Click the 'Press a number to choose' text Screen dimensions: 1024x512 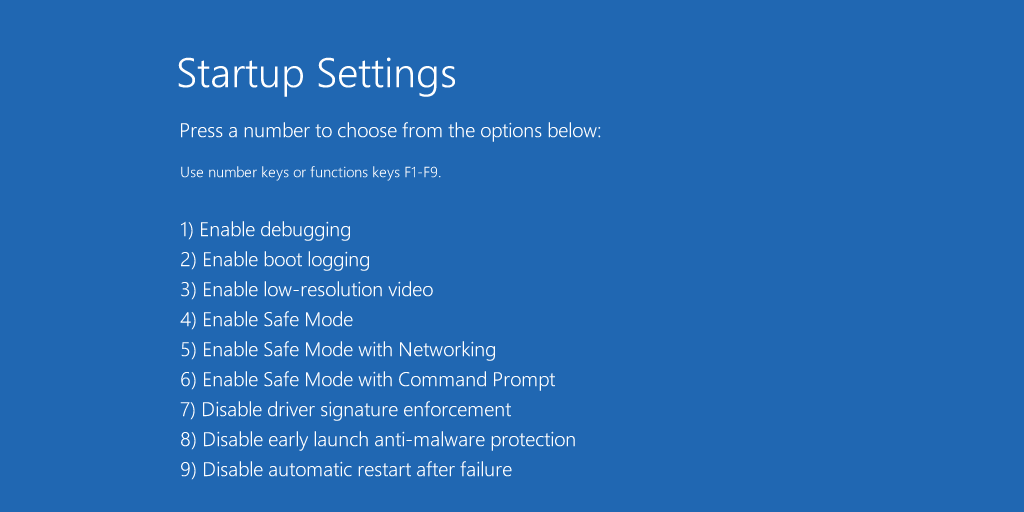tap(390, 131)
